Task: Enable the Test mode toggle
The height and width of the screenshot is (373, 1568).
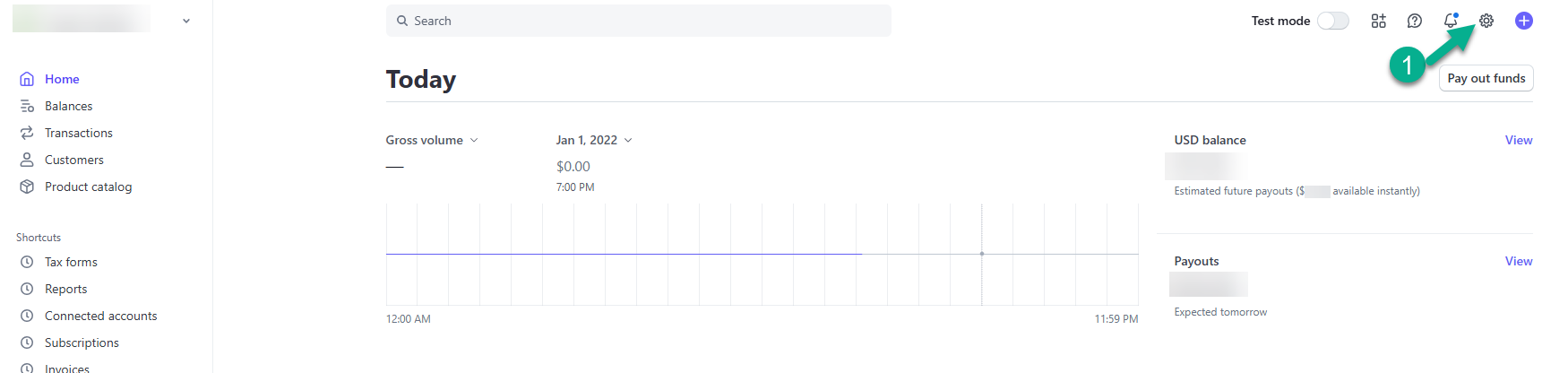Action: 1332,21
